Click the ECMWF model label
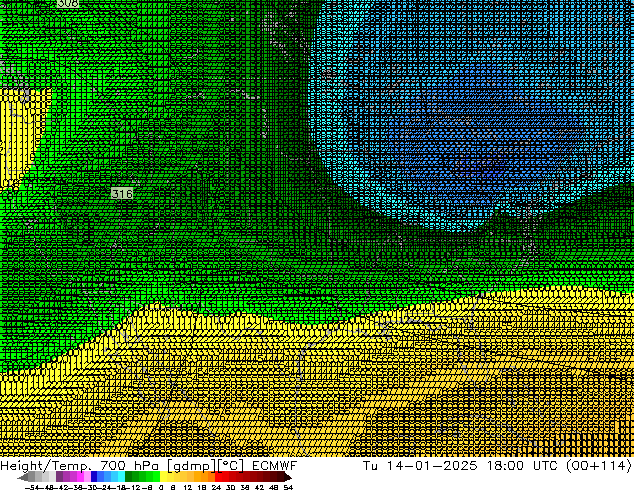The image size is (634, 490). click(x=275, y=466)
